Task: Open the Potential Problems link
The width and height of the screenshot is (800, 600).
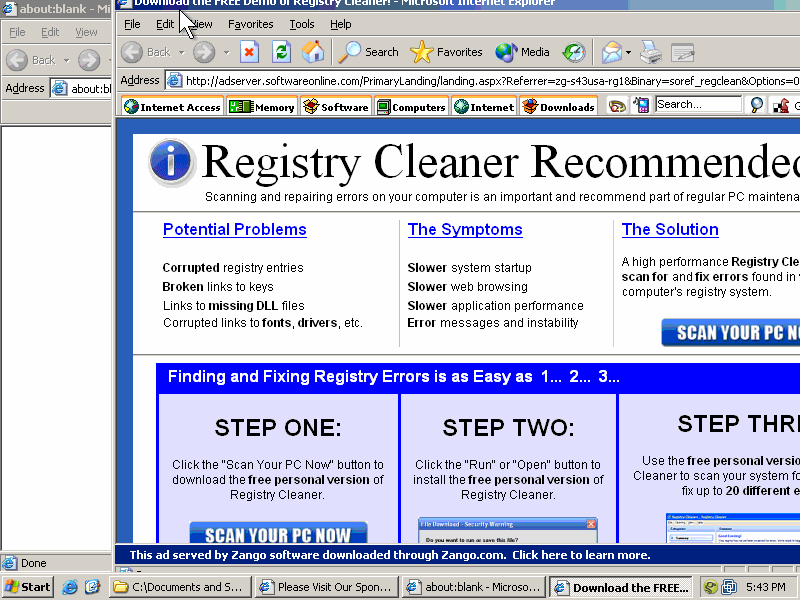Action: (x=235, y=230)
